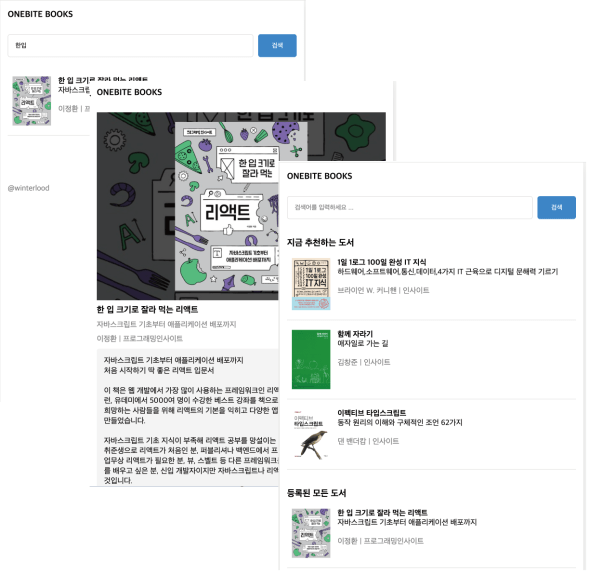Screen dimensions: 615x587
Task: Click the search field containing 한입
Action: tap(130, 45)
